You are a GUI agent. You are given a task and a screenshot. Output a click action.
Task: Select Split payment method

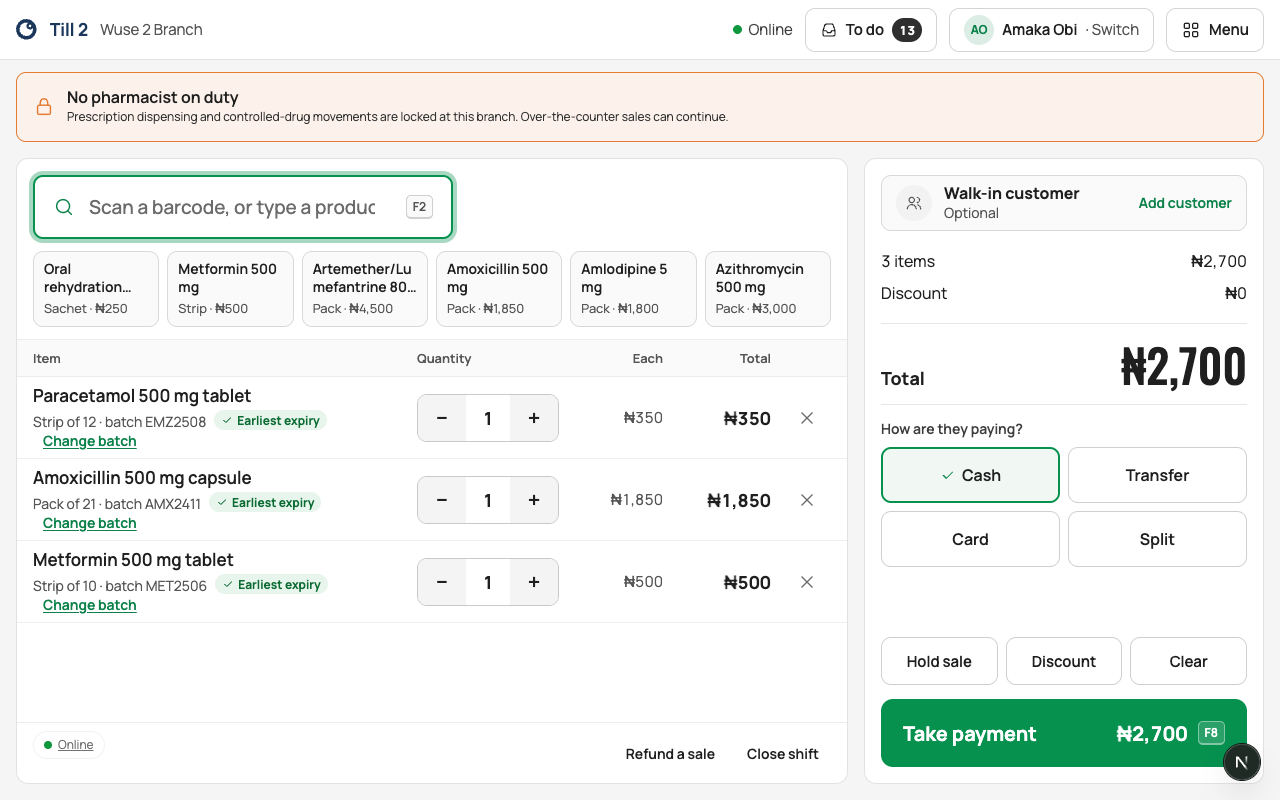(1157, 539)
